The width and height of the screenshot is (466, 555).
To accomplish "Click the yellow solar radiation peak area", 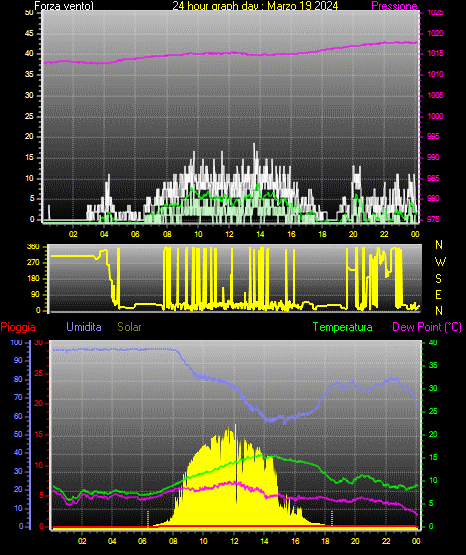I will tap(229, 478).
